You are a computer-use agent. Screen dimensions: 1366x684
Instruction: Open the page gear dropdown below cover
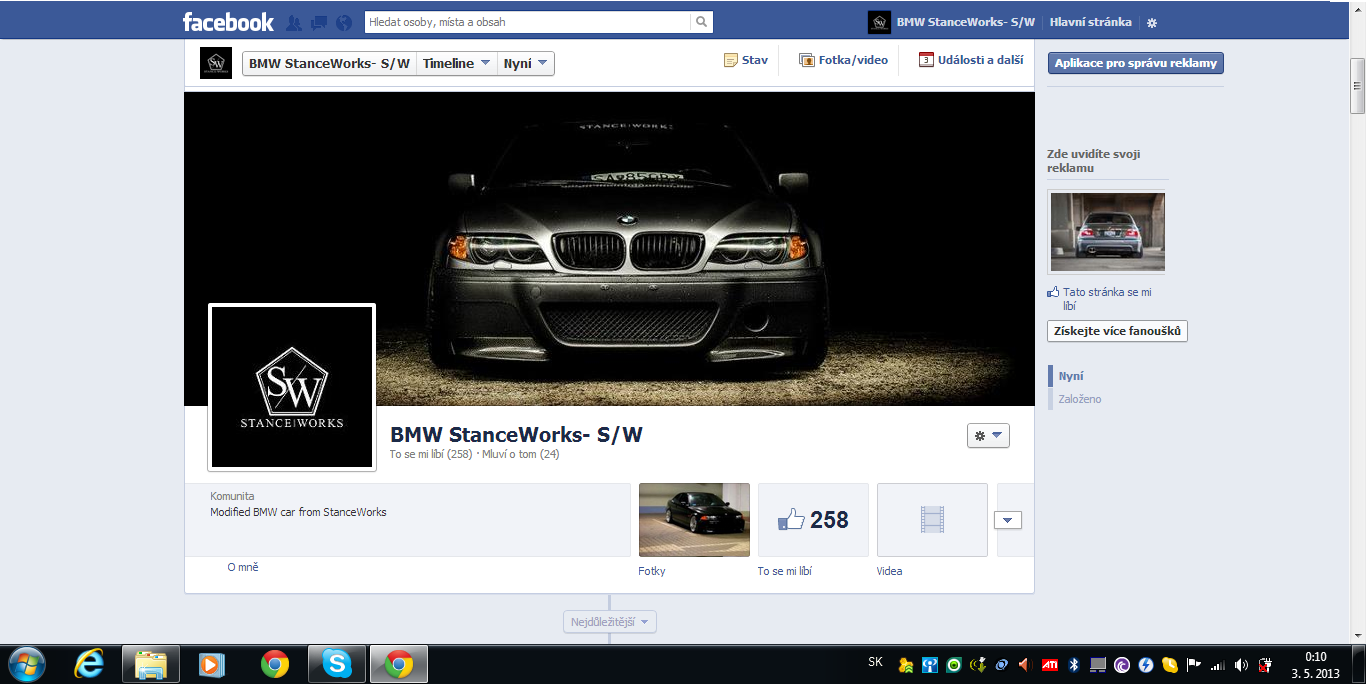(x=988, y=436)
